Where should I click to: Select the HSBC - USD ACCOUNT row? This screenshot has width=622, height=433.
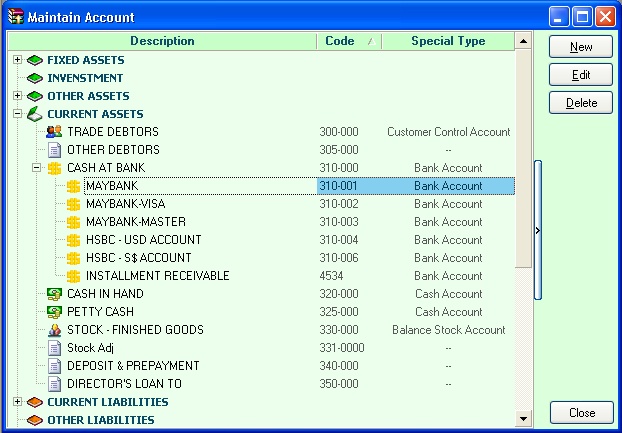click(x=143, y=240)
